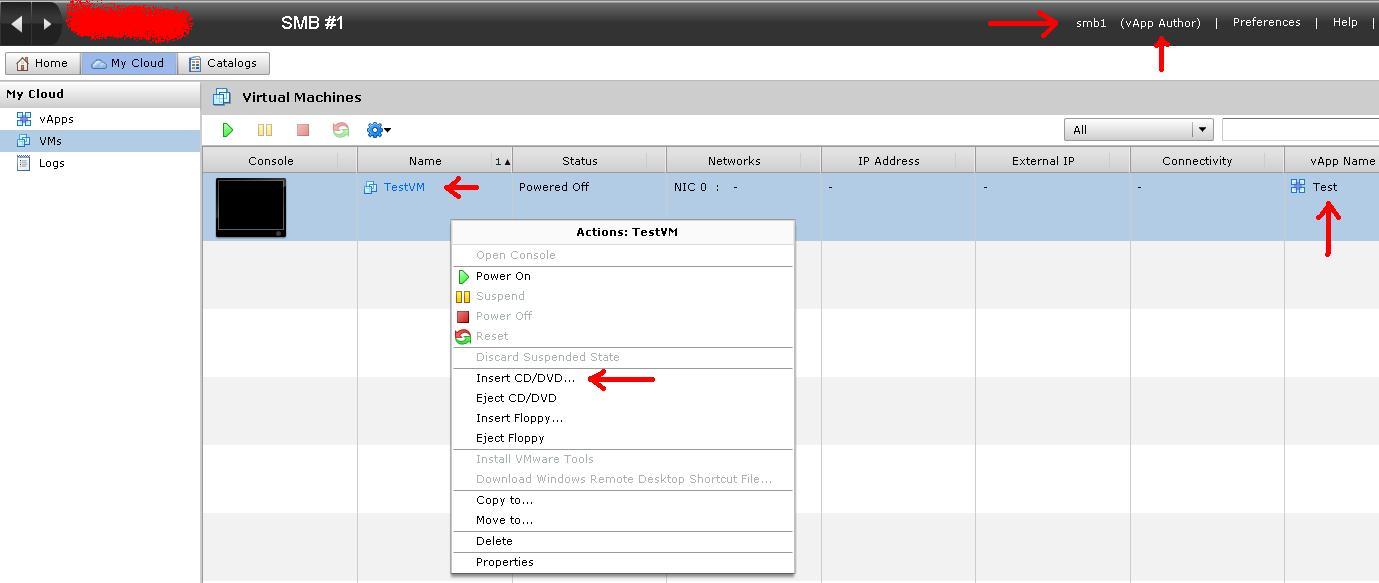Sort by the Console column header
The height and width of the screenshot is (583, 1379).
271,161
